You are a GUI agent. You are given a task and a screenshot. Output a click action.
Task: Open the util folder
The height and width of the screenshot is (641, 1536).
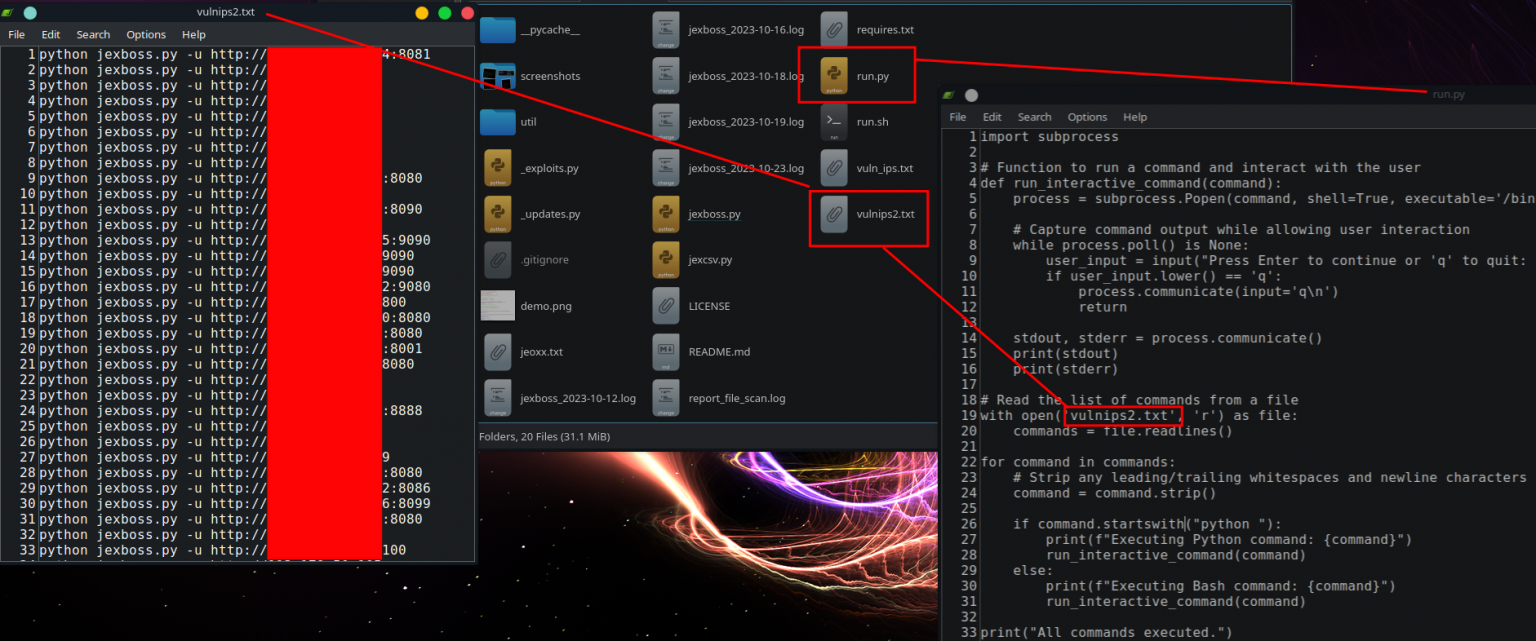(497, 121)
